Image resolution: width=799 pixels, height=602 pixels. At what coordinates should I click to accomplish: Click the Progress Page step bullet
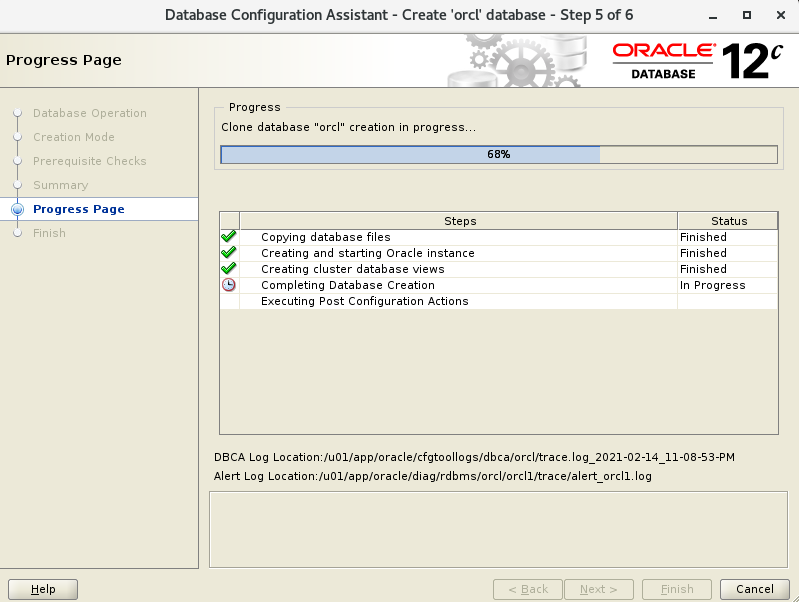(x=17, y=209)
